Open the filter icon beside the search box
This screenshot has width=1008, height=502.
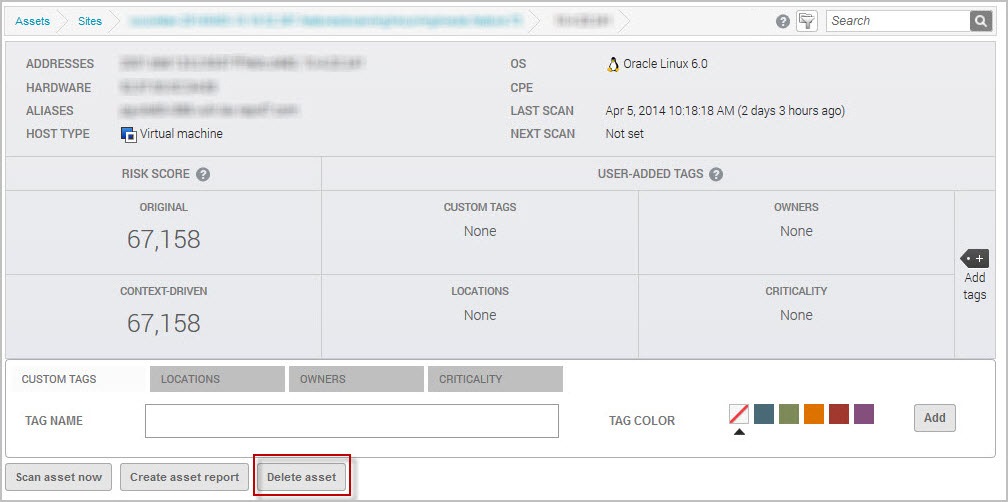click(806, 21)
